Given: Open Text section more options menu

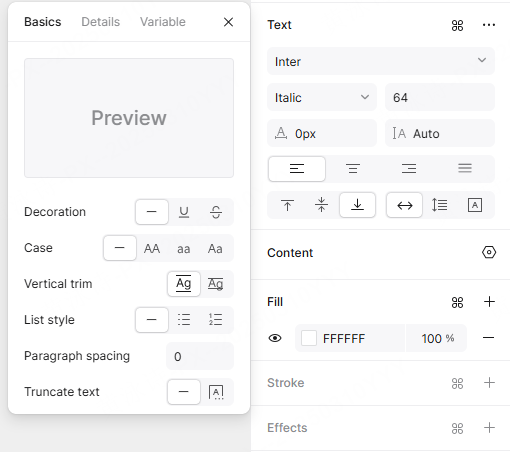Looking at the screenshot, I should [x=489, y=25].
